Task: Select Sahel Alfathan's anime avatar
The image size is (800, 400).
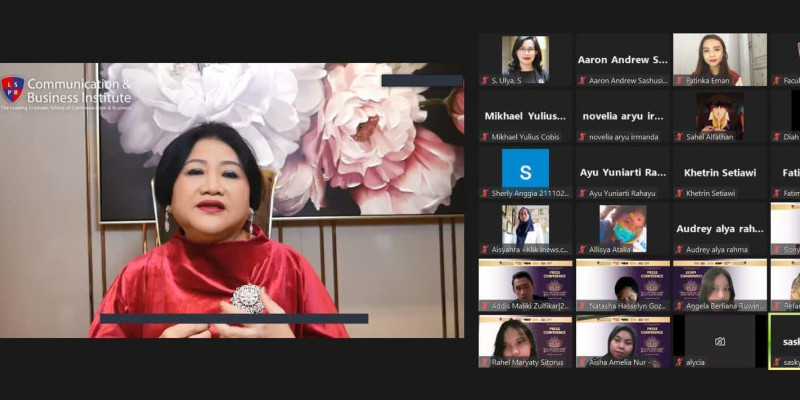Action: (720, 116)
